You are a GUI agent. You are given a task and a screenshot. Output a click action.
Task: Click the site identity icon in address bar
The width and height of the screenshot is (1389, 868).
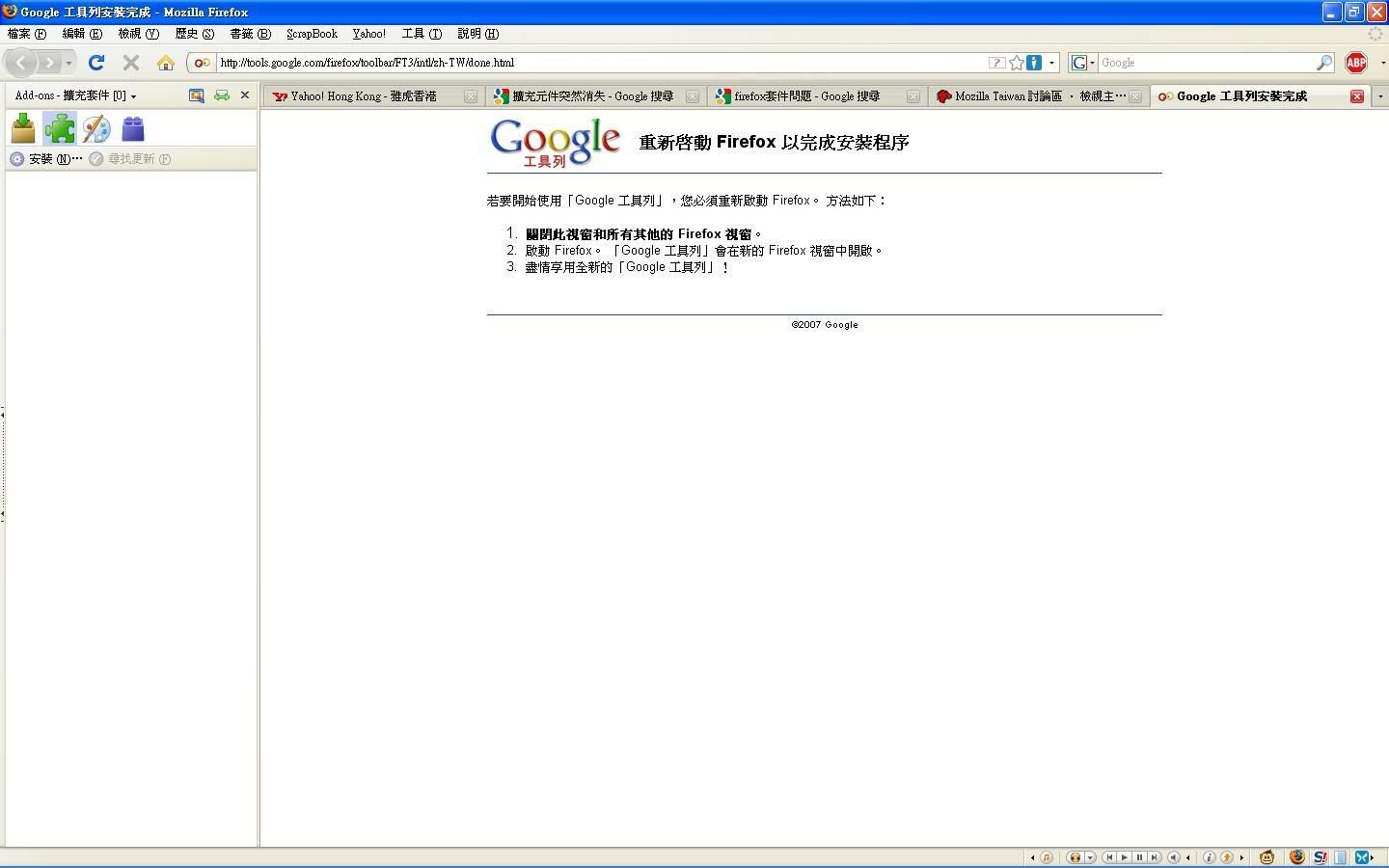(x=202, y=63)
